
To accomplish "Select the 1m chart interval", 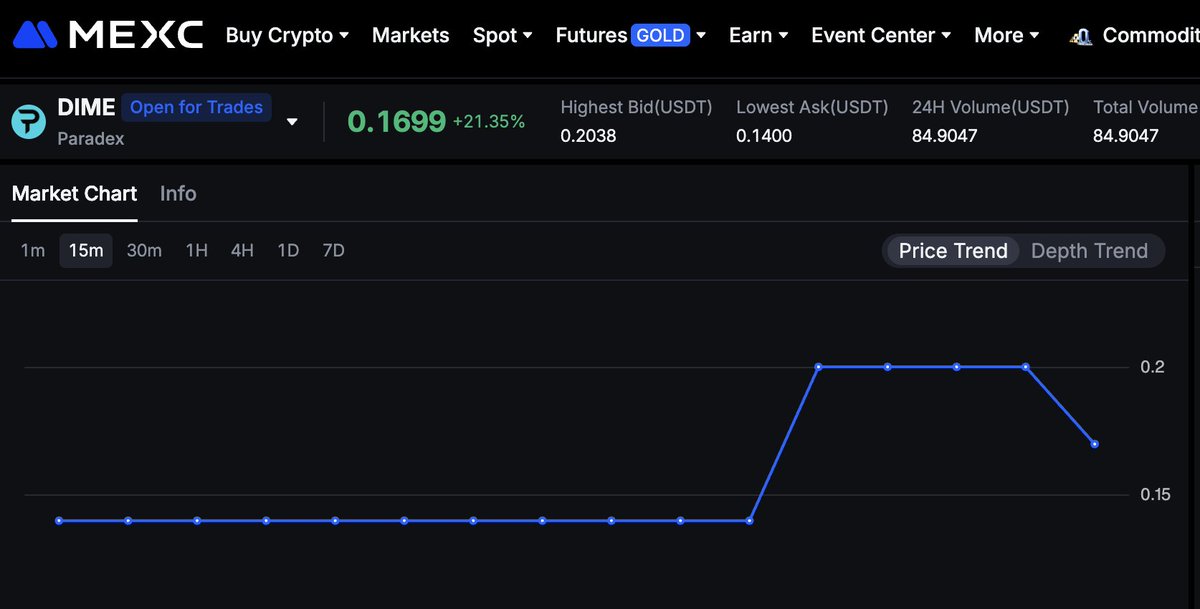I will (x=33, y=250).
